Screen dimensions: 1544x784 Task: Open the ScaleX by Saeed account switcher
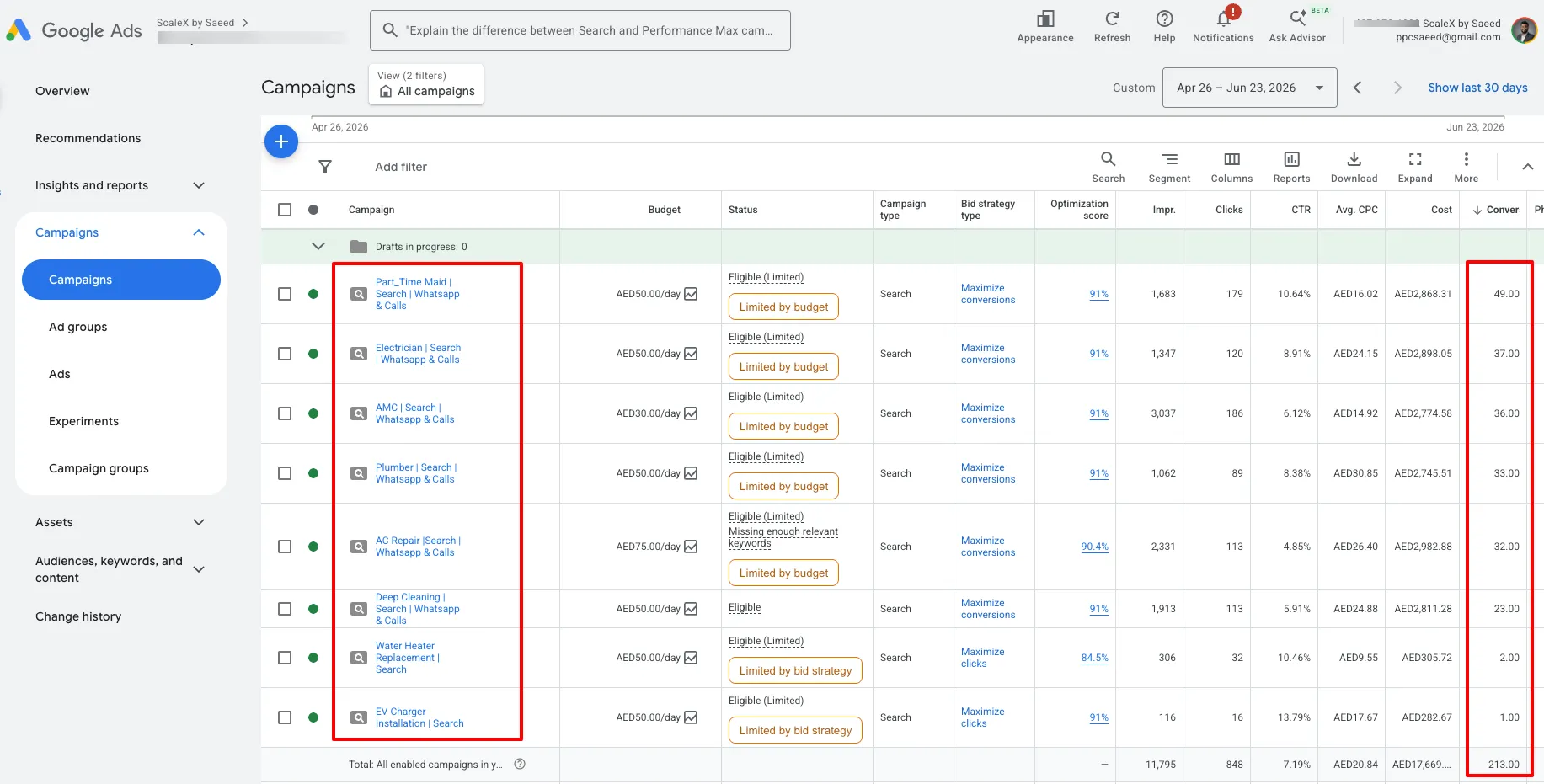pyautogui.click(x=202, y=23)
